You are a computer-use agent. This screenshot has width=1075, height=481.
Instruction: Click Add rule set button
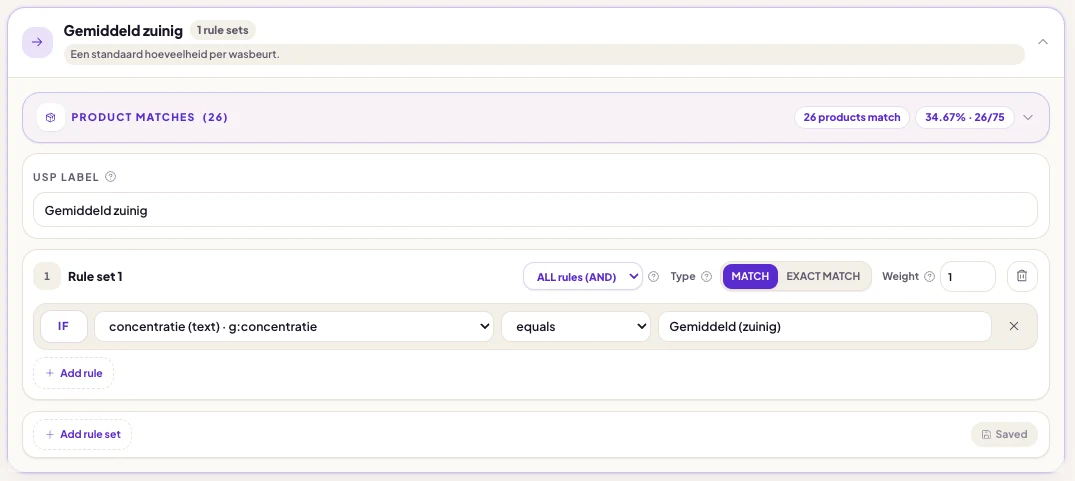82,434
